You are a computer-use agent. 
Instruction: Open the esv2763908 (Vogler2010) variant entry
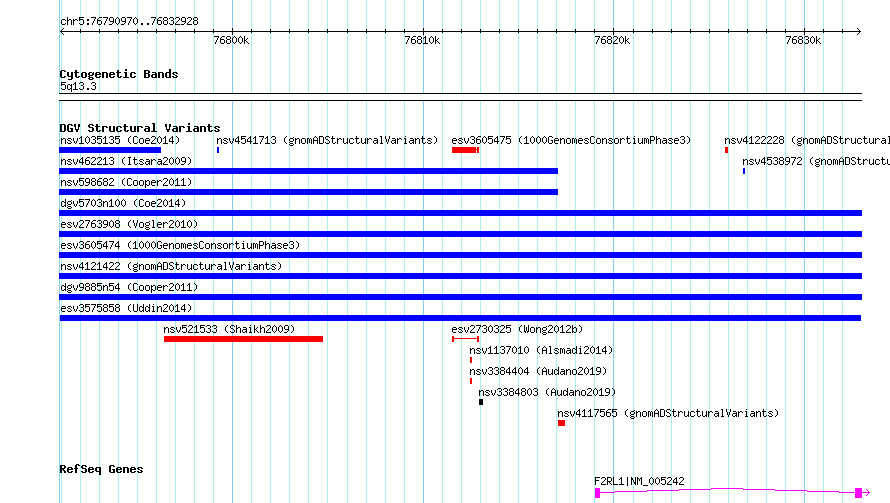[129, 224]
